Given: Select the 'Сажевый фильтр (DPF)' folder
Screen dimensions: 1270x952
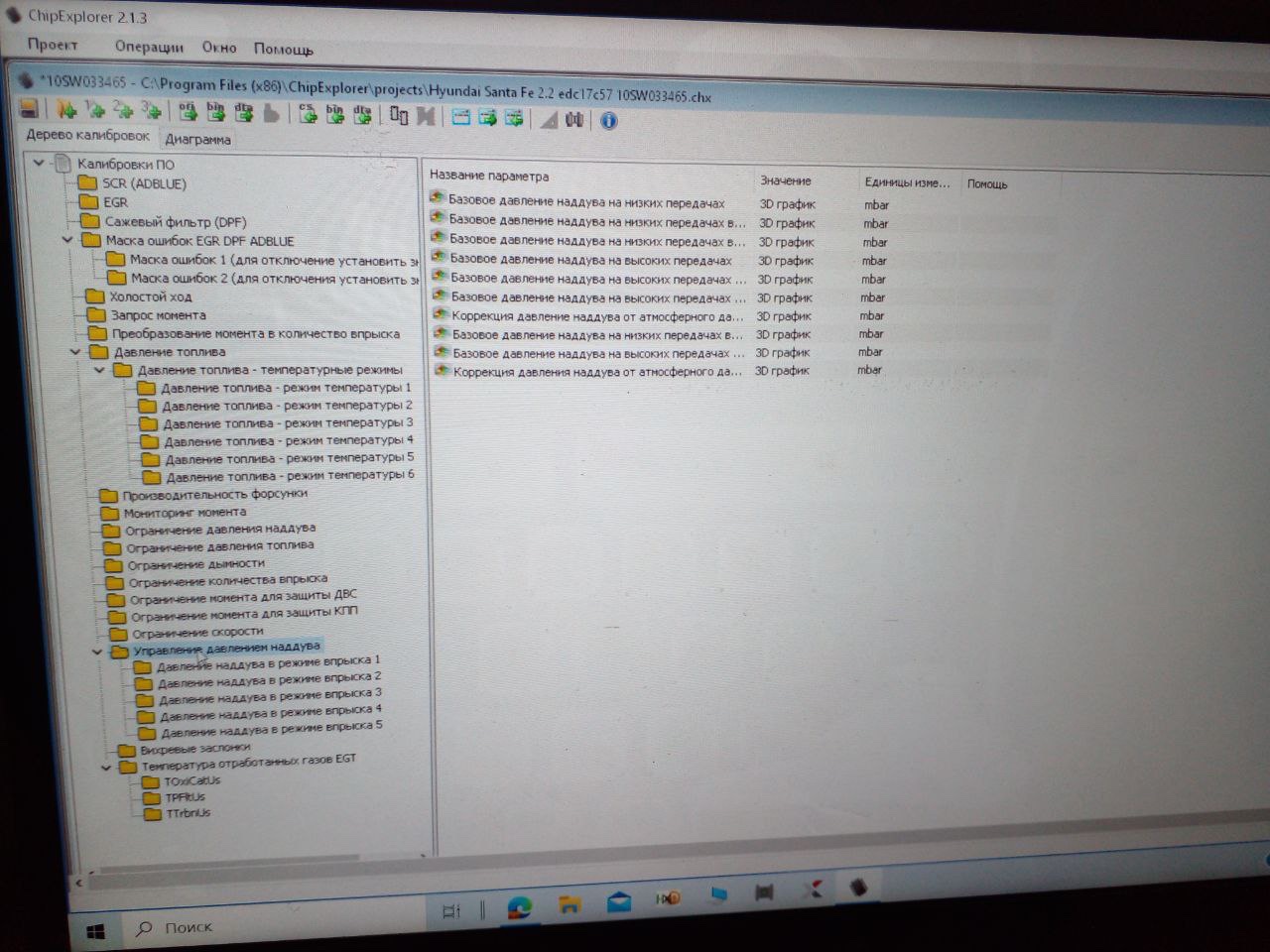Looking at the screenshot, I should (x=175, y=222).
